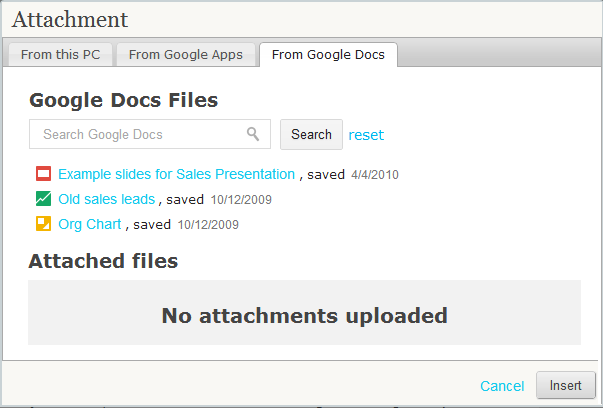Click the Search button
Viewport: 603px width, 409px height.
pyautogui.click(x=311, y=134)
